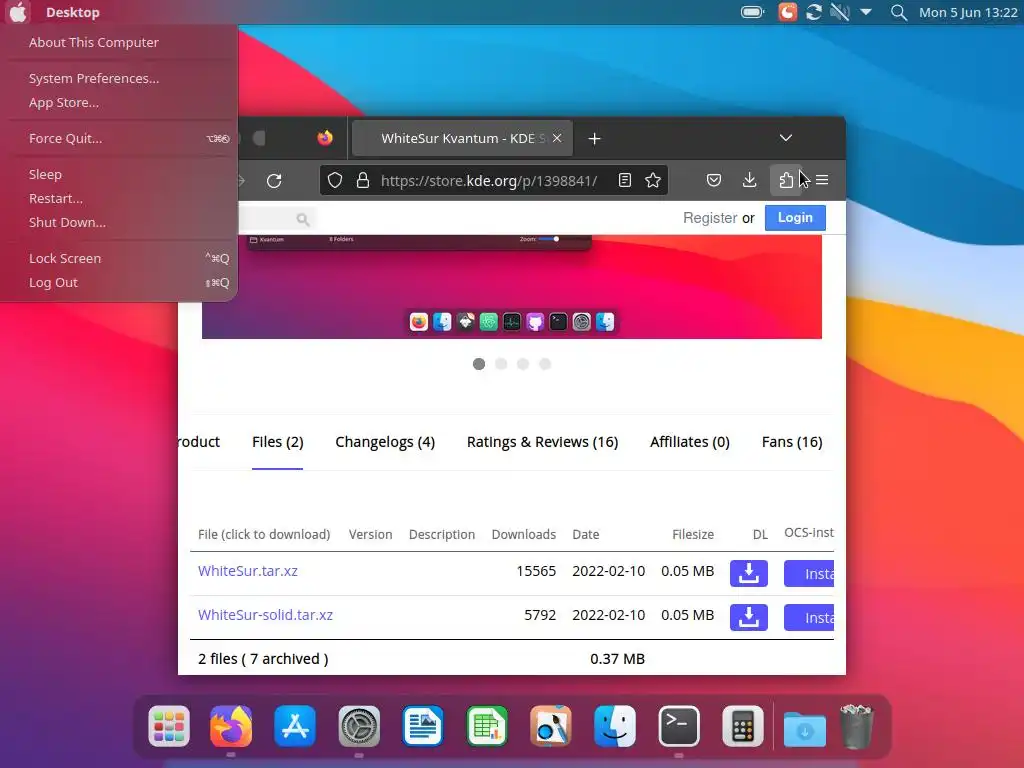Viewport: 1024px width, 768px height.
Task: Open the Spotlight search magnifier
Action: pos(899,12)
